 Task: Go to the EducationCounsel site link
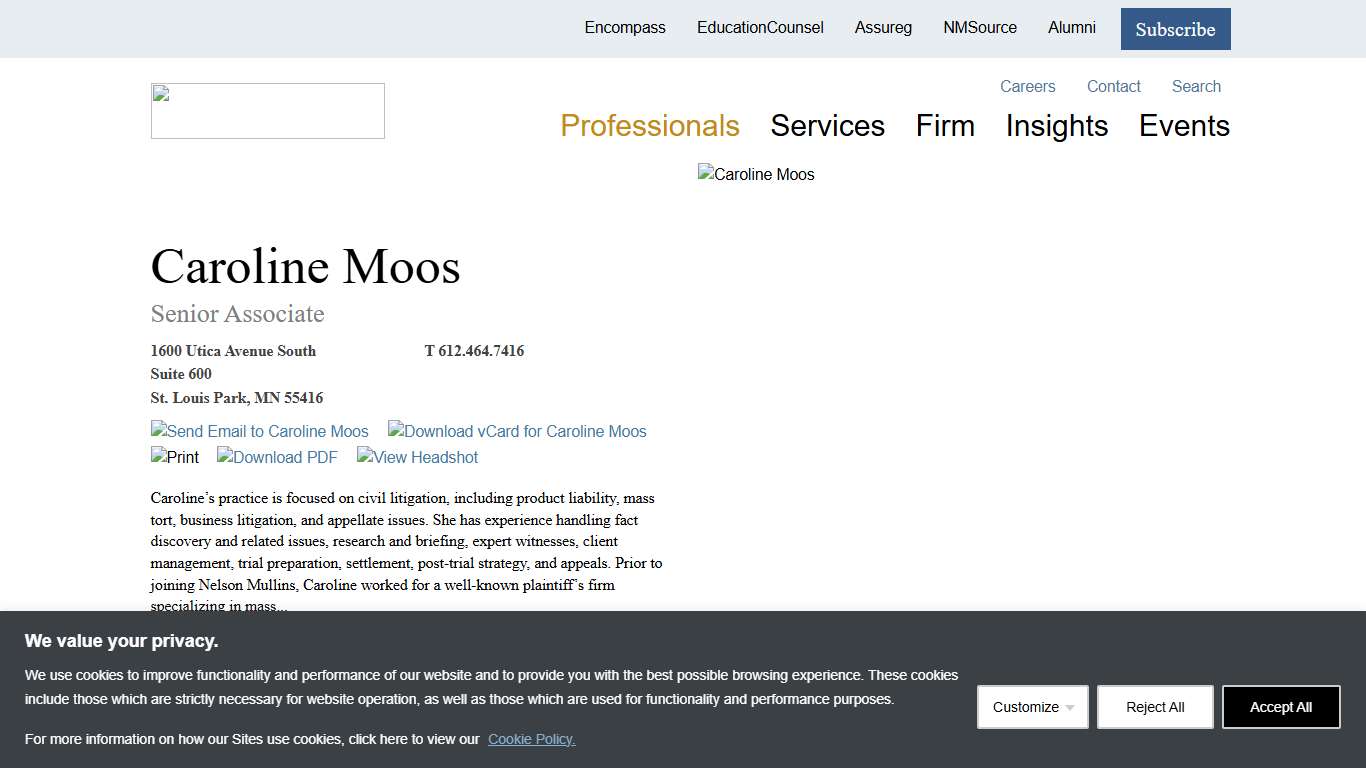tap(760, 28)
